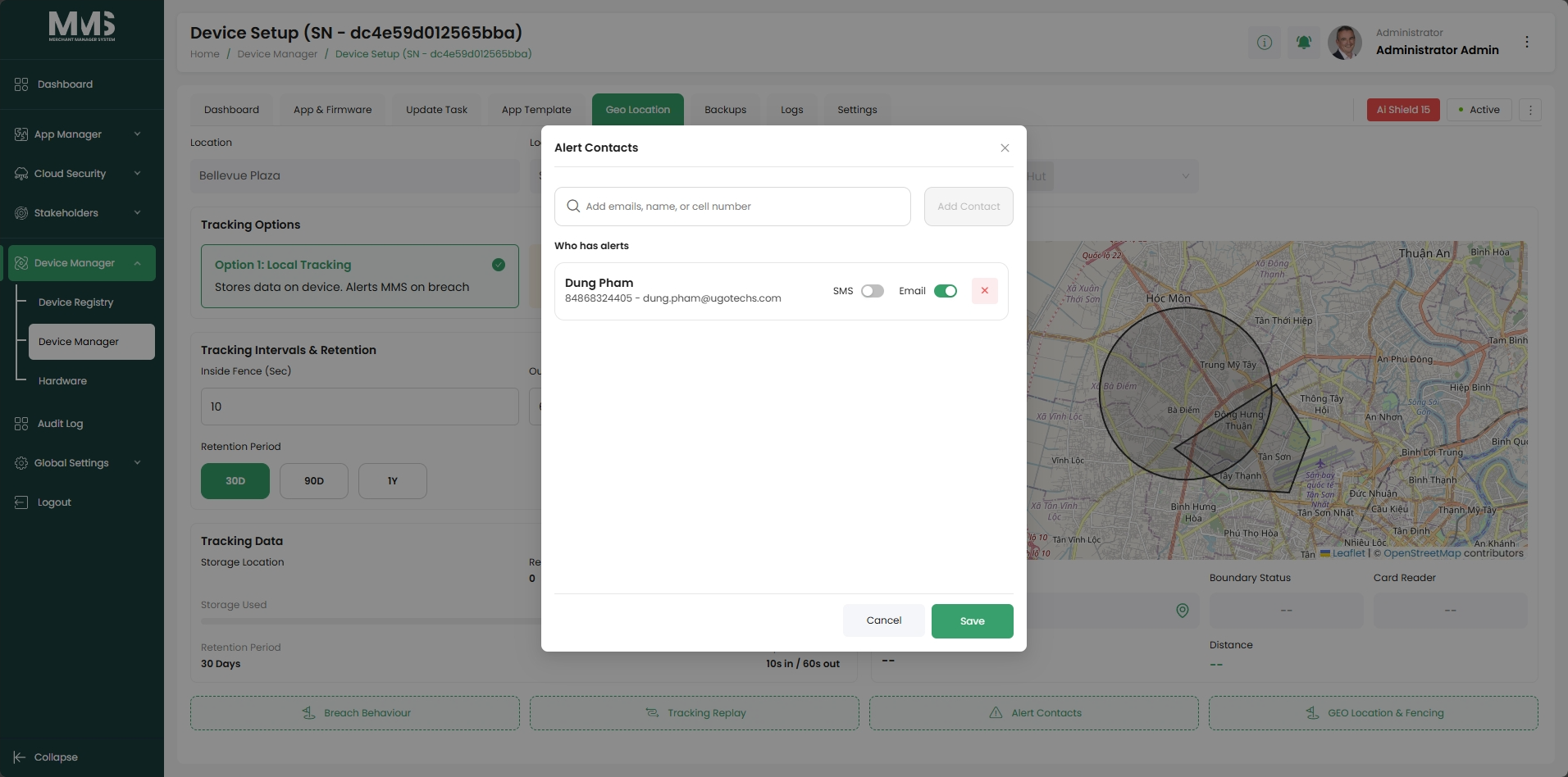Image resolution: width=1568 pixels, height=777 pixels.
Task: Click the Storage Used progress bar
Action: pyautogui.click(x=371, y=621)
